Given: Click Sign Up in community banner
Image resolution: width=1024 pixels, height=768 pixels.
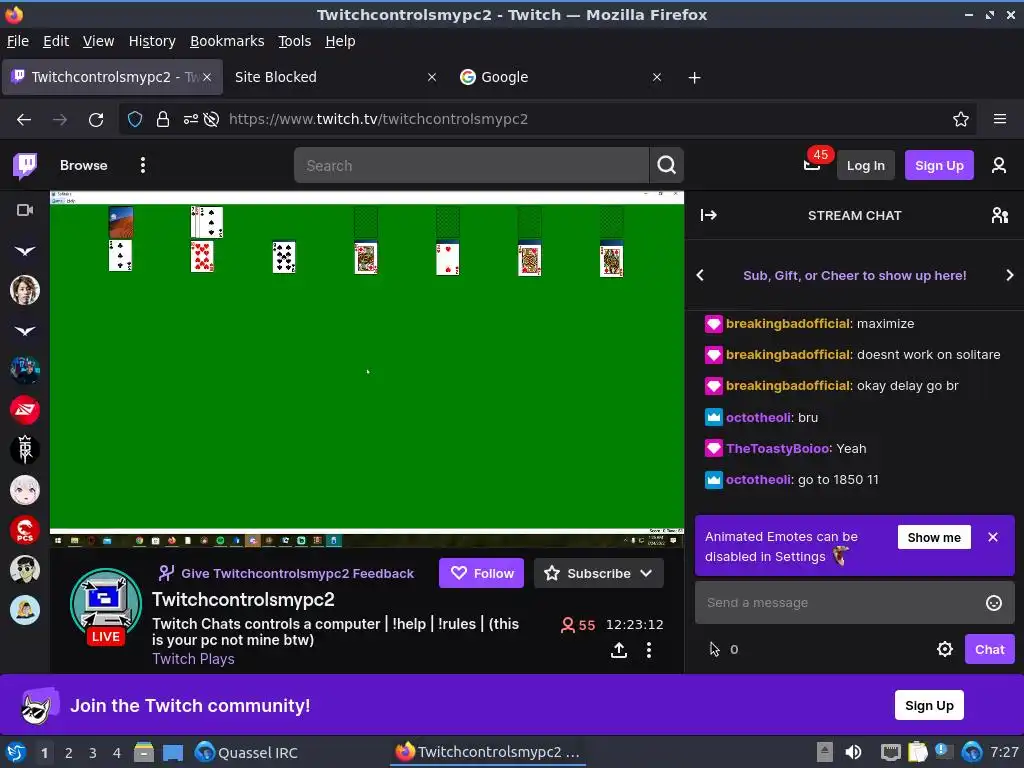Looking at the screenshot, I should (x=929, y=705).
